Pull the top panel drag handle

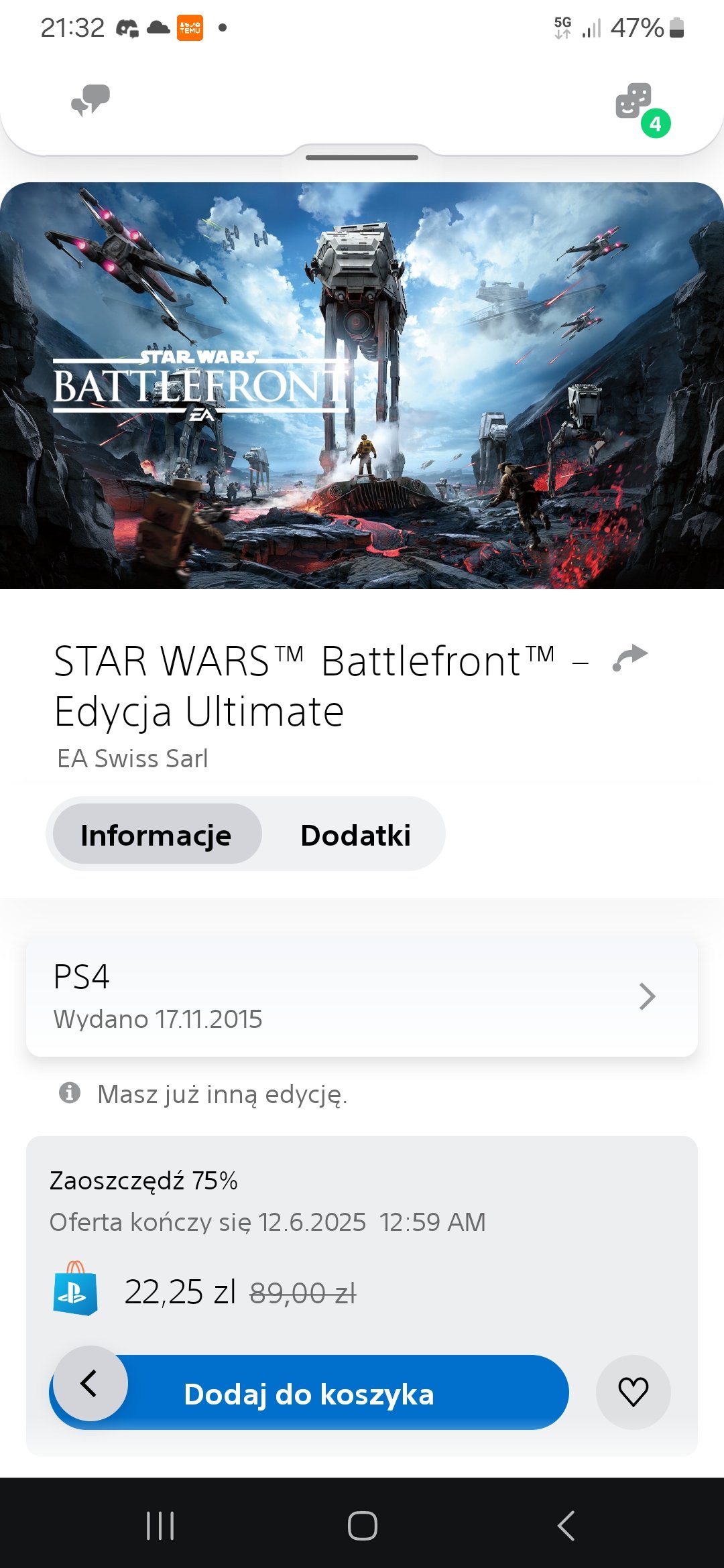[362, 157]
